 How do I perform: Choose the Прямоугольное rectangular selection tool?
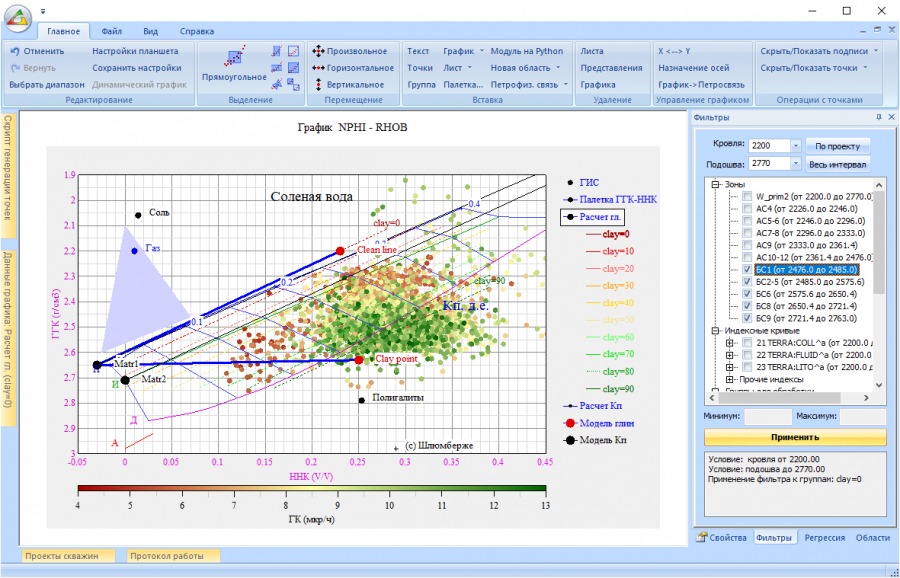(x=234, y=66)
